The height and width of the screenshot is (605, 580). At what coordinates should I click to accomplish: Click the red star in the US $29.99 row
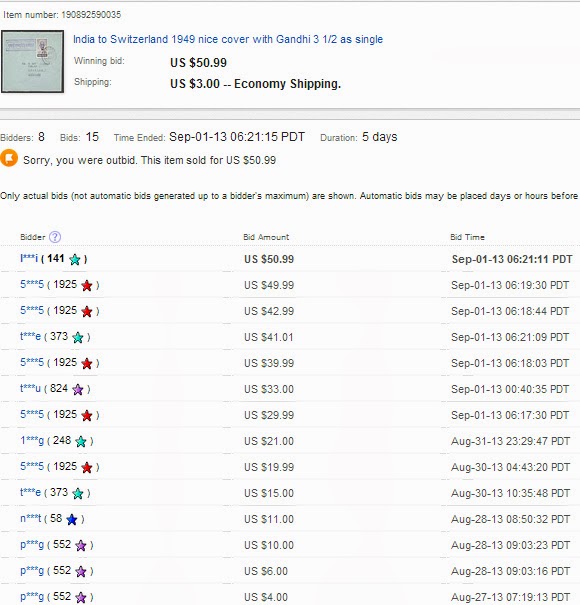[87, 416]
